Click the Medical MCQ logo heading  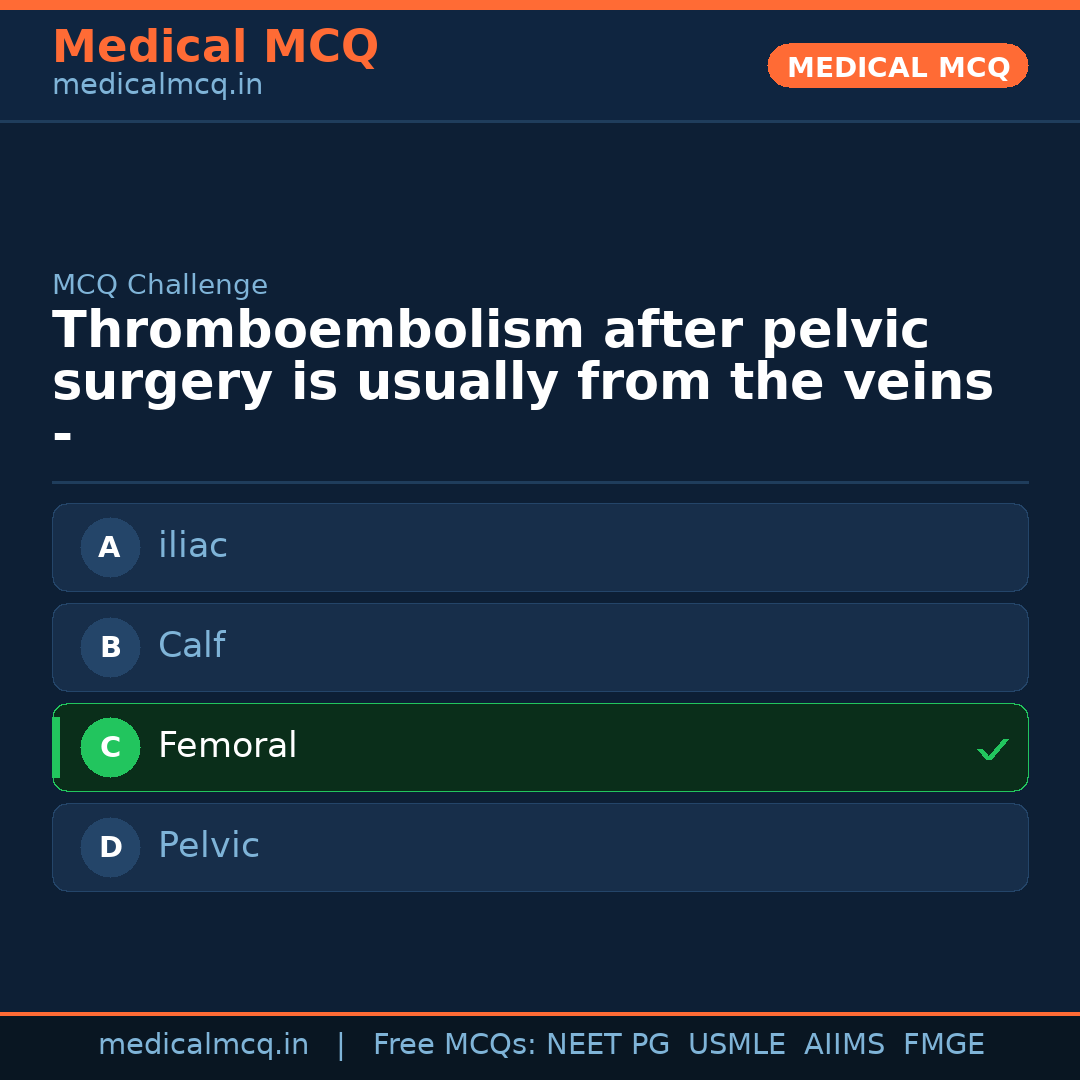tap(215, 46)
